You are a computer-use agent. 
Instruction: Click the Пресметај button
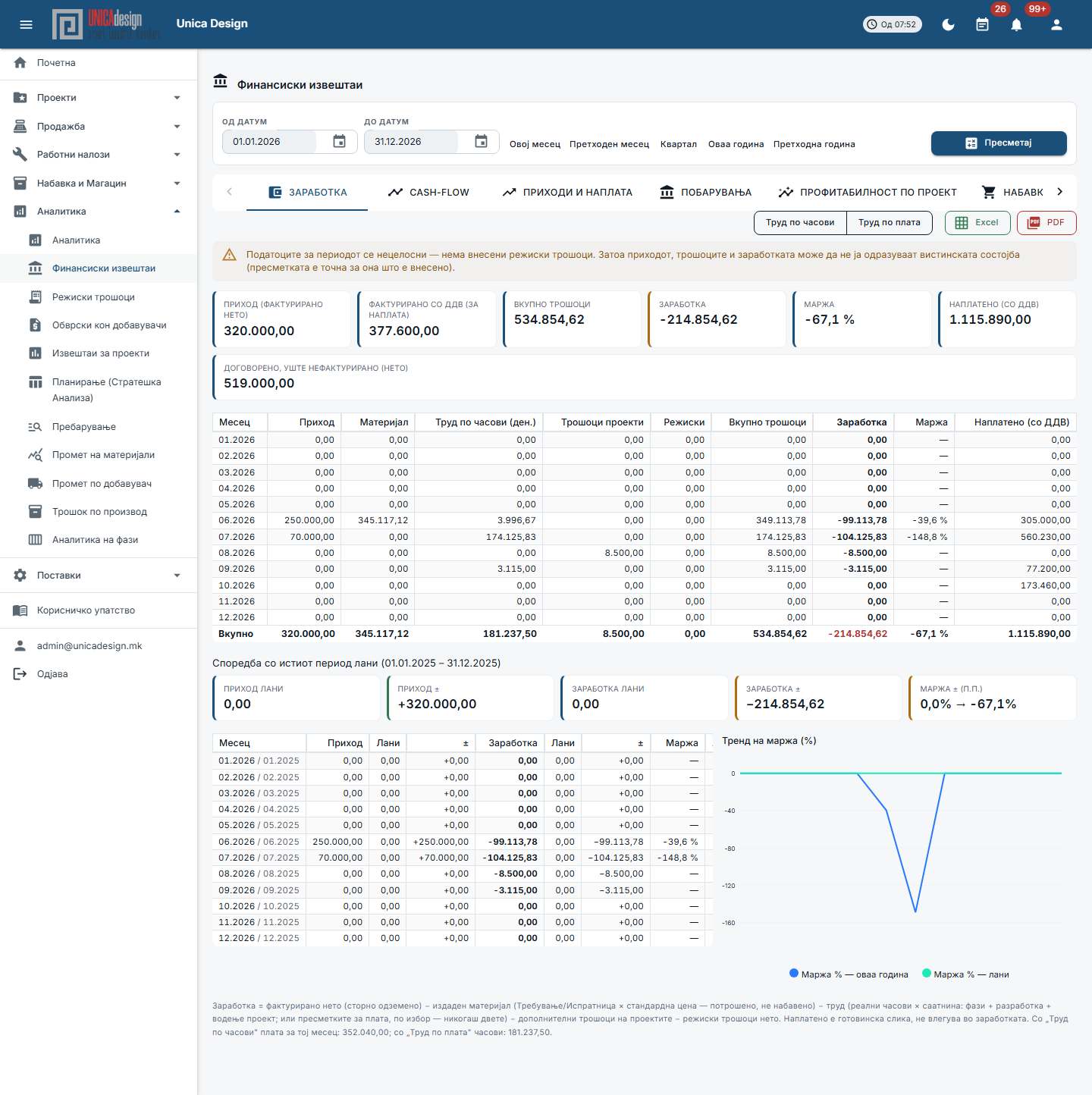point(999,143)
